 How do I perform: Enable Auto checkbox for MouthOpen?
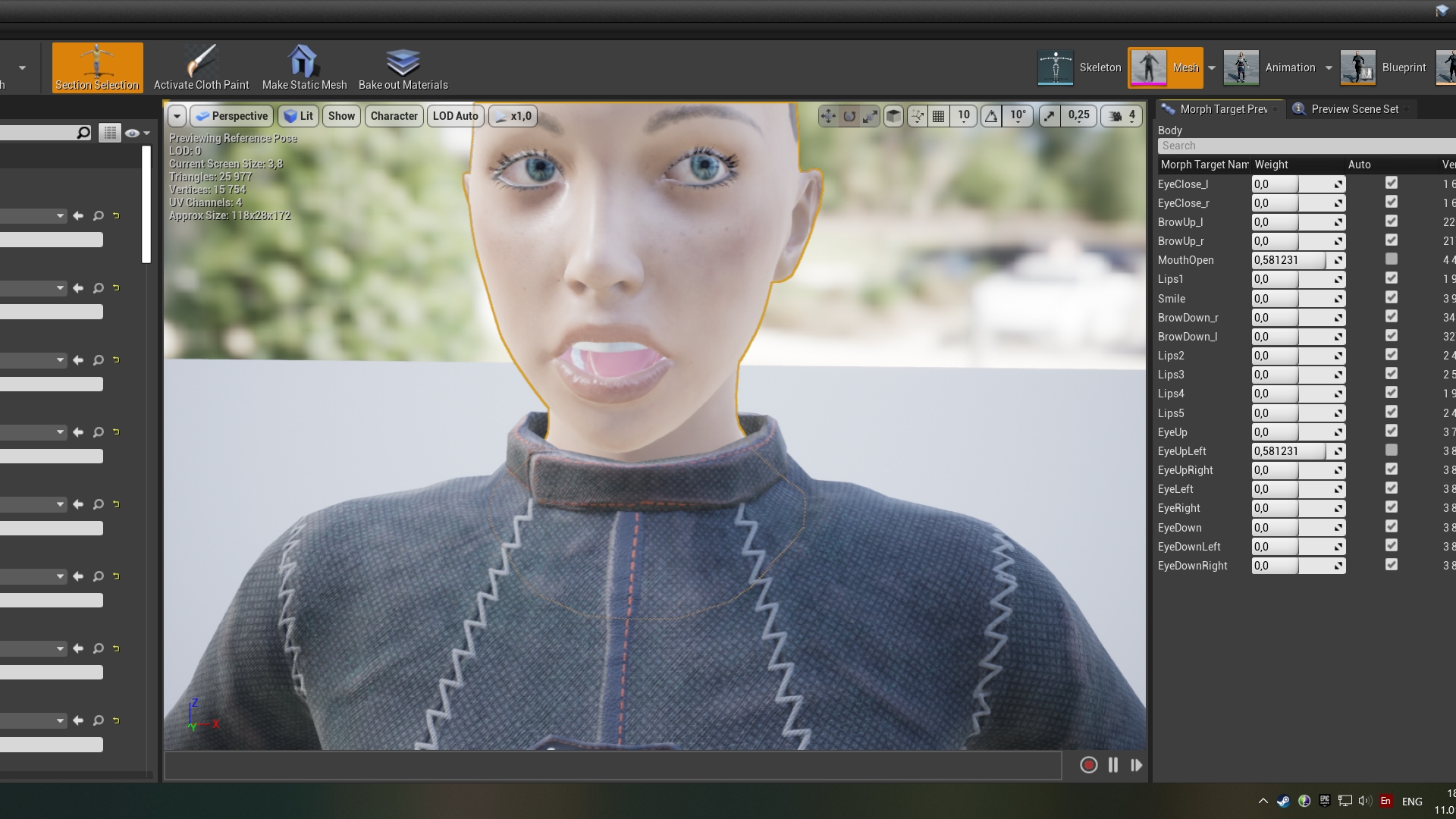point(1391,259)
